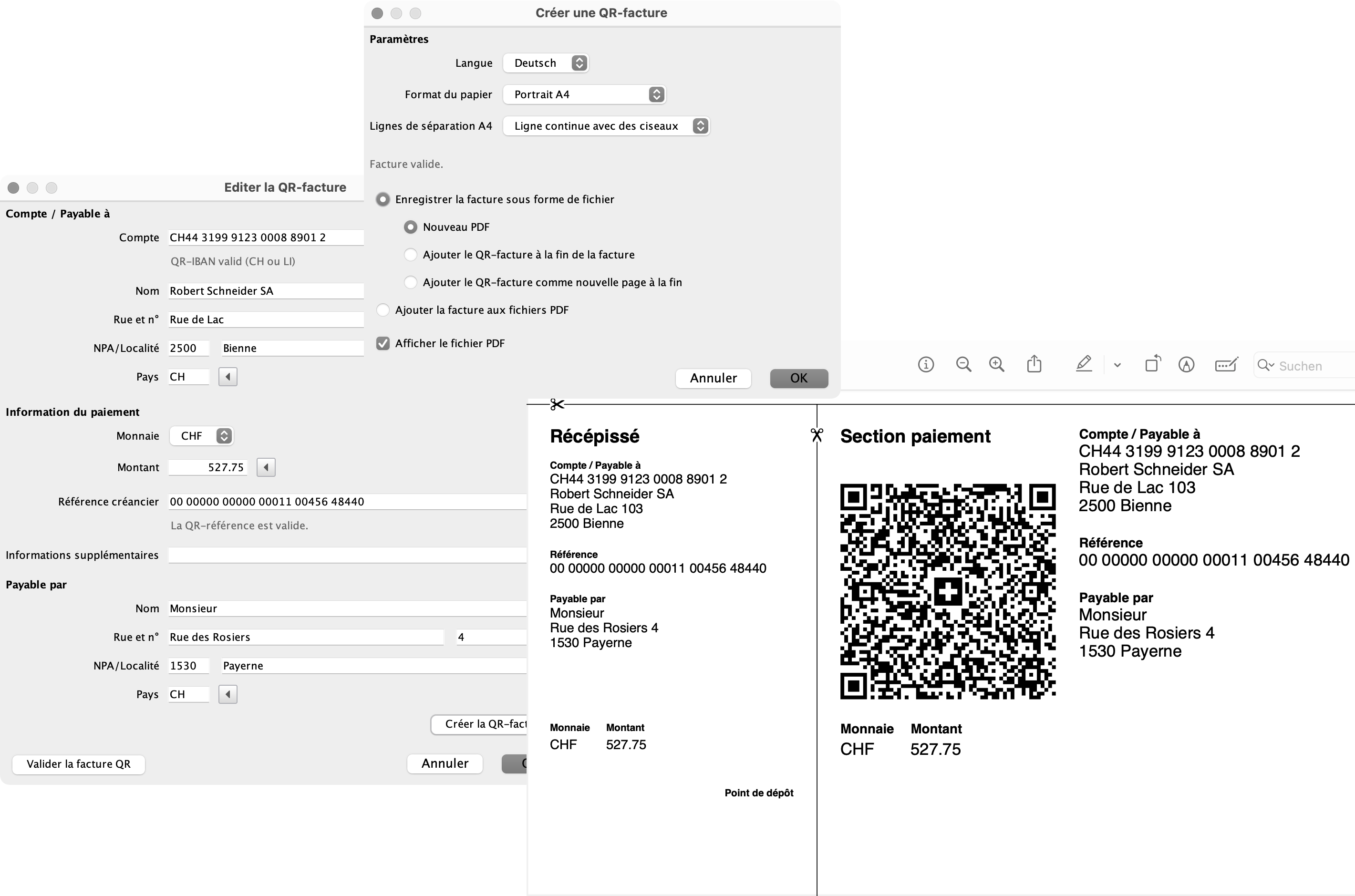The image size is (1355, 896).
Task: Click the NPA field with 2500
Action: 188,348
